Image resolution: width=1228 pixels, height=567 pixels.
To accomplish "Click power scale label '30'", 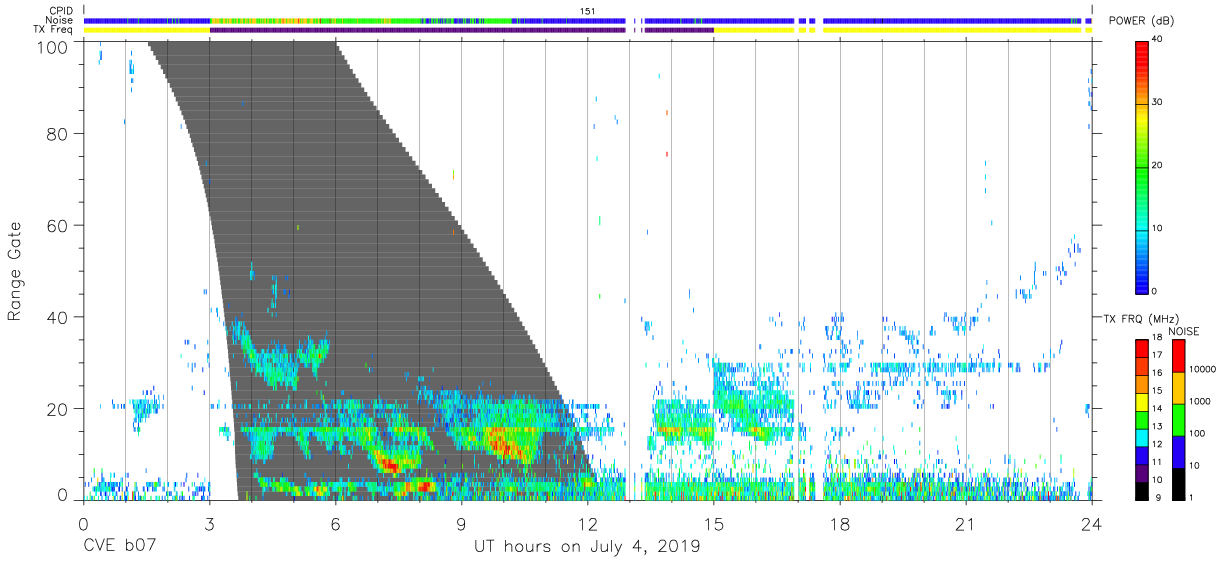I will click(1158, 103).
